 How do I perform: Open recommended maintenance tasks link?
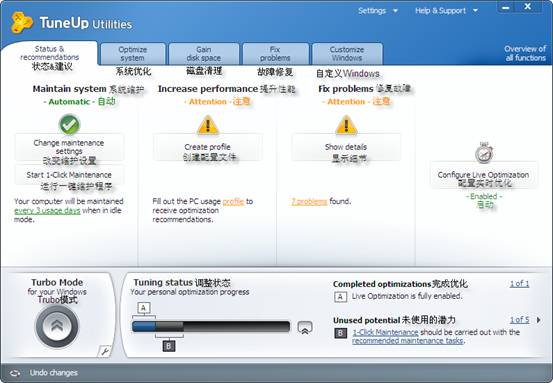(408, 341)
